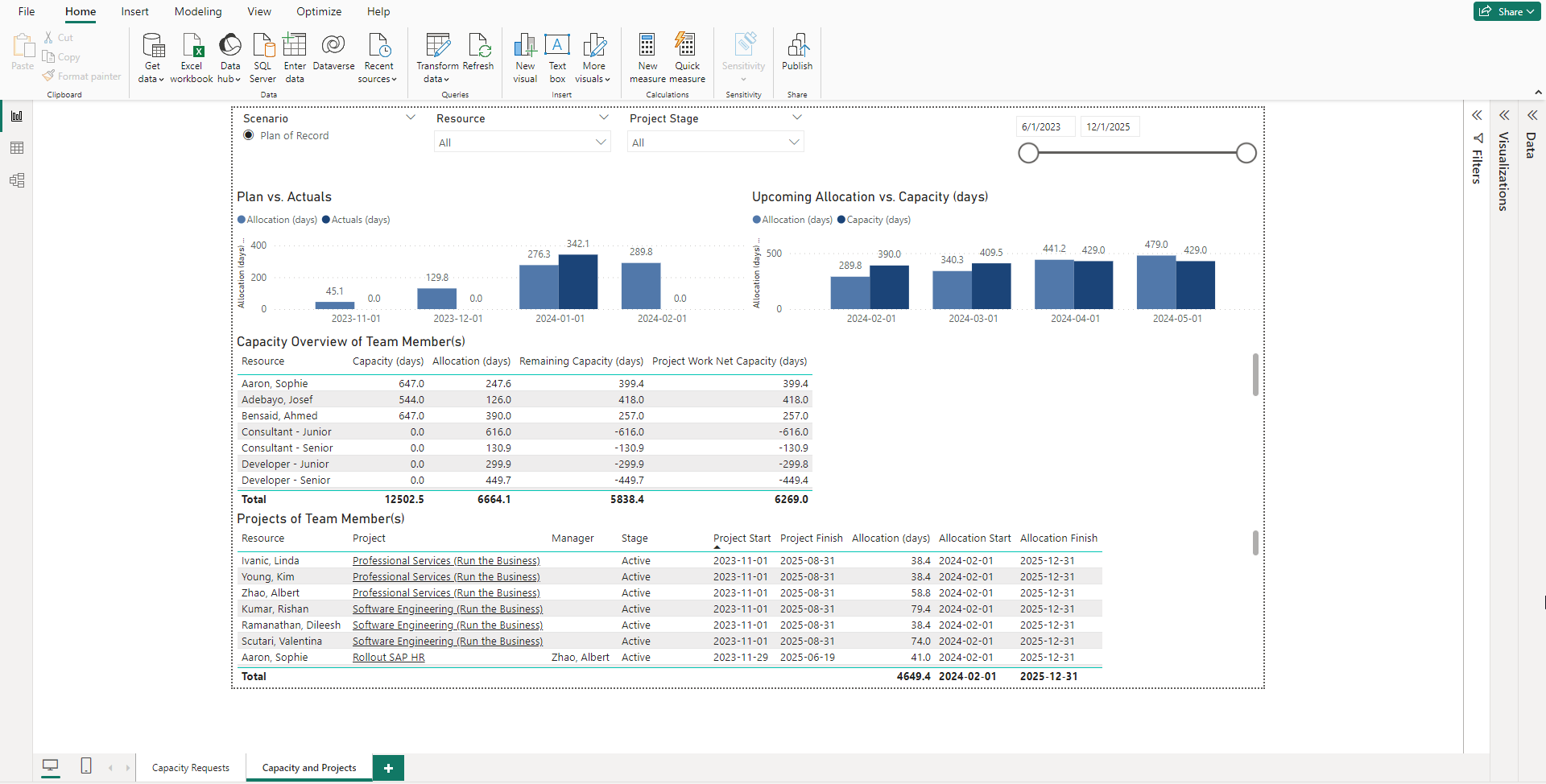Click the Excel workbook icon

click(x=192, y=45)
